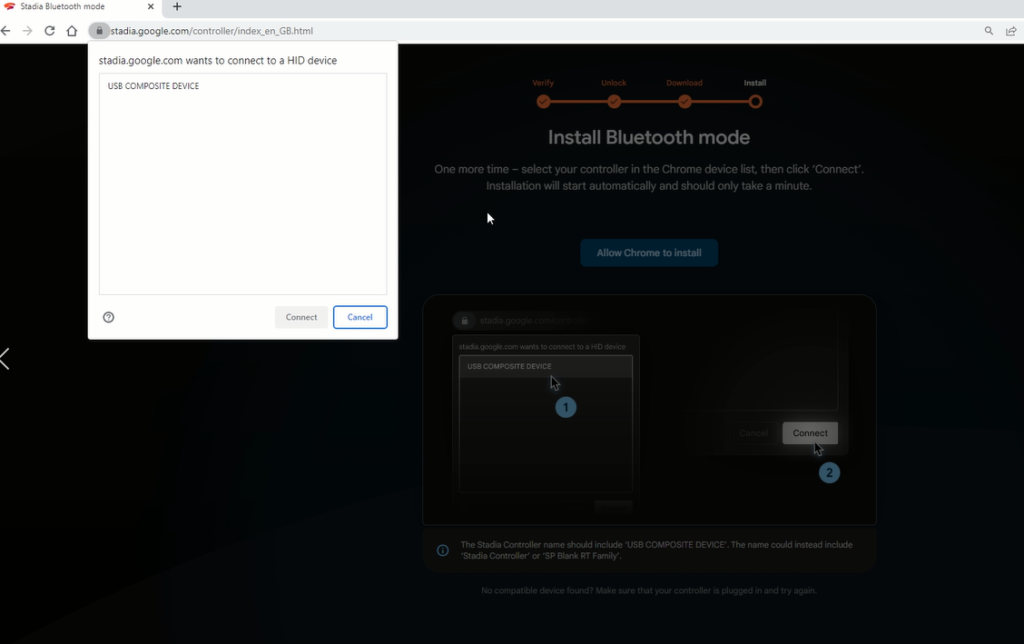Select the Stadia Bluetooth mode tab
This screenshot has height=644, width=1024.
pyautogui.click(x=70, y=7)
